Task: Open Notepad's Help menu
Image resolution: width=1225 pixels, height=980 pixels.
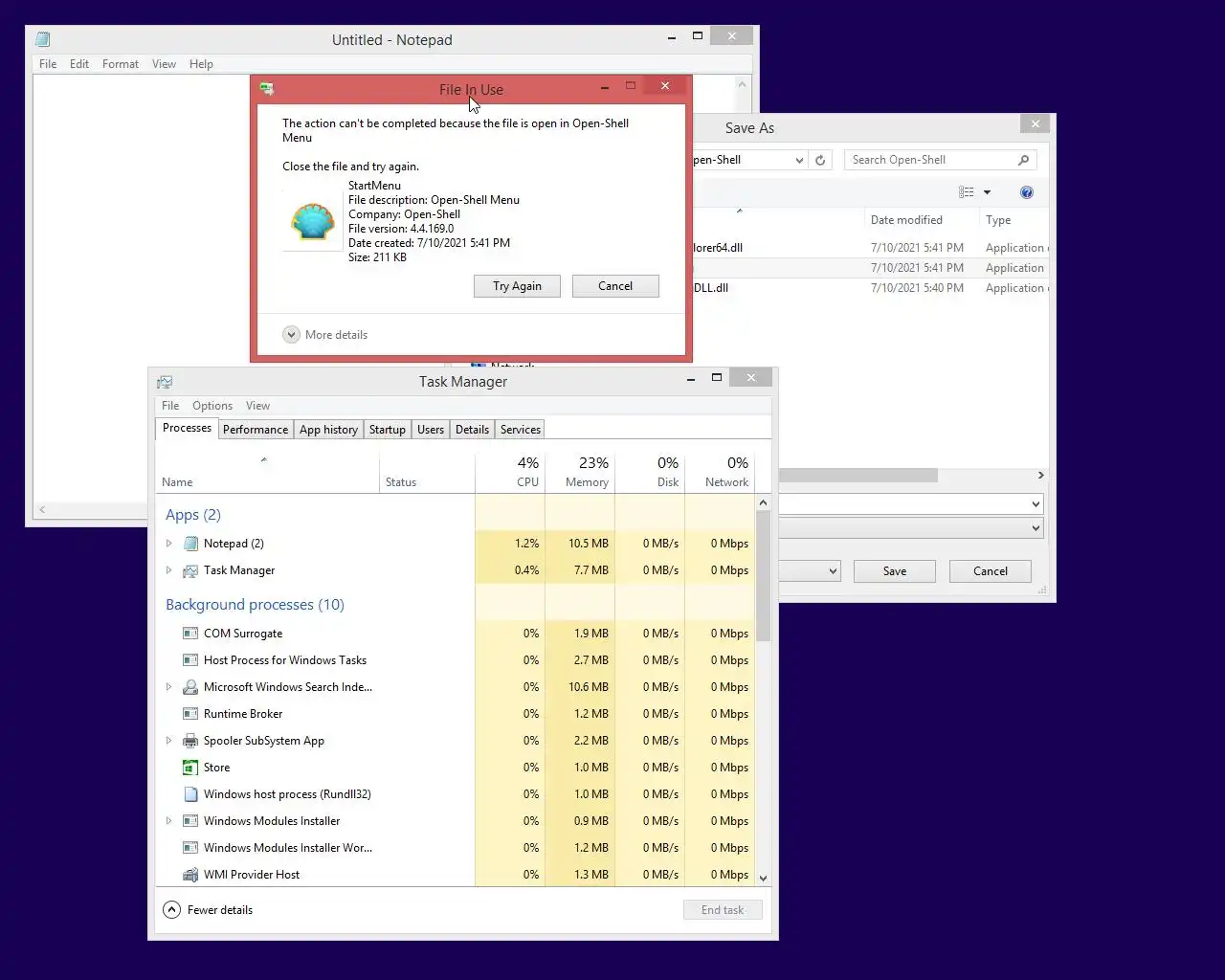Action: (x=201, y=64)
